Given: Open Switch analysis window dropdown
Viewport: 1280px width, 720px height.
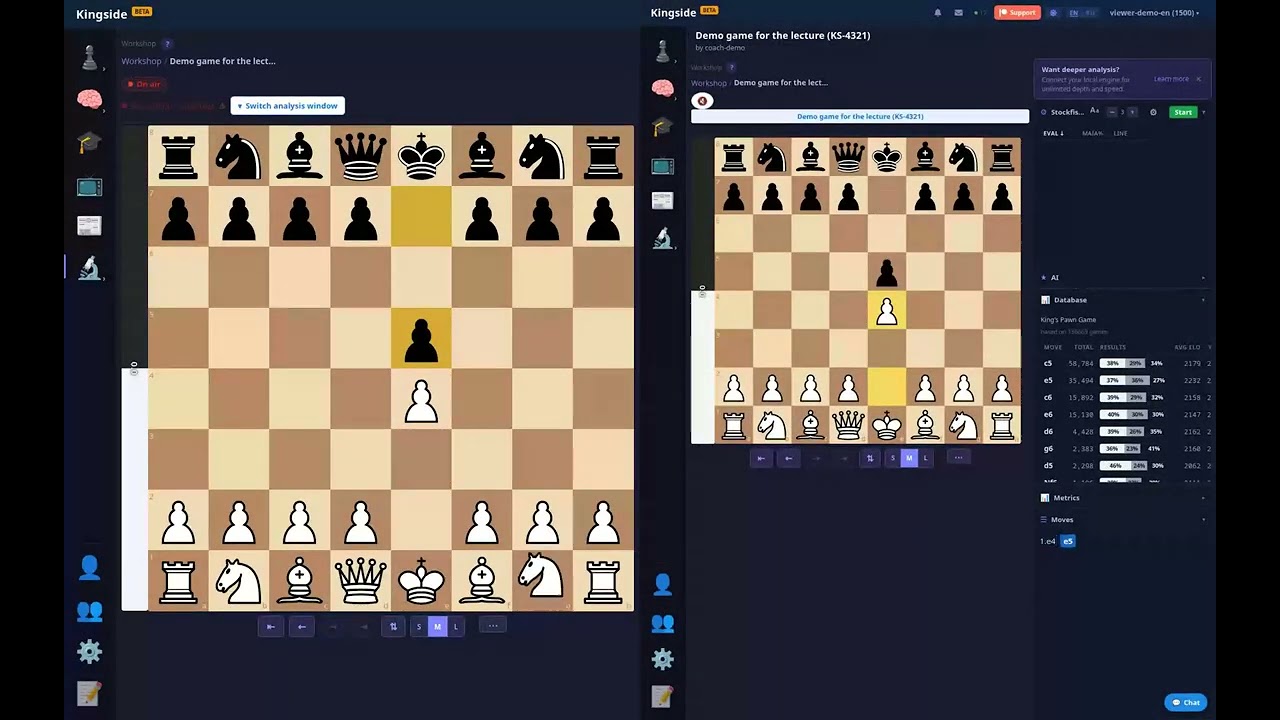Looking at the screenshot, I should pyautogui.click(x=288, y=106).
